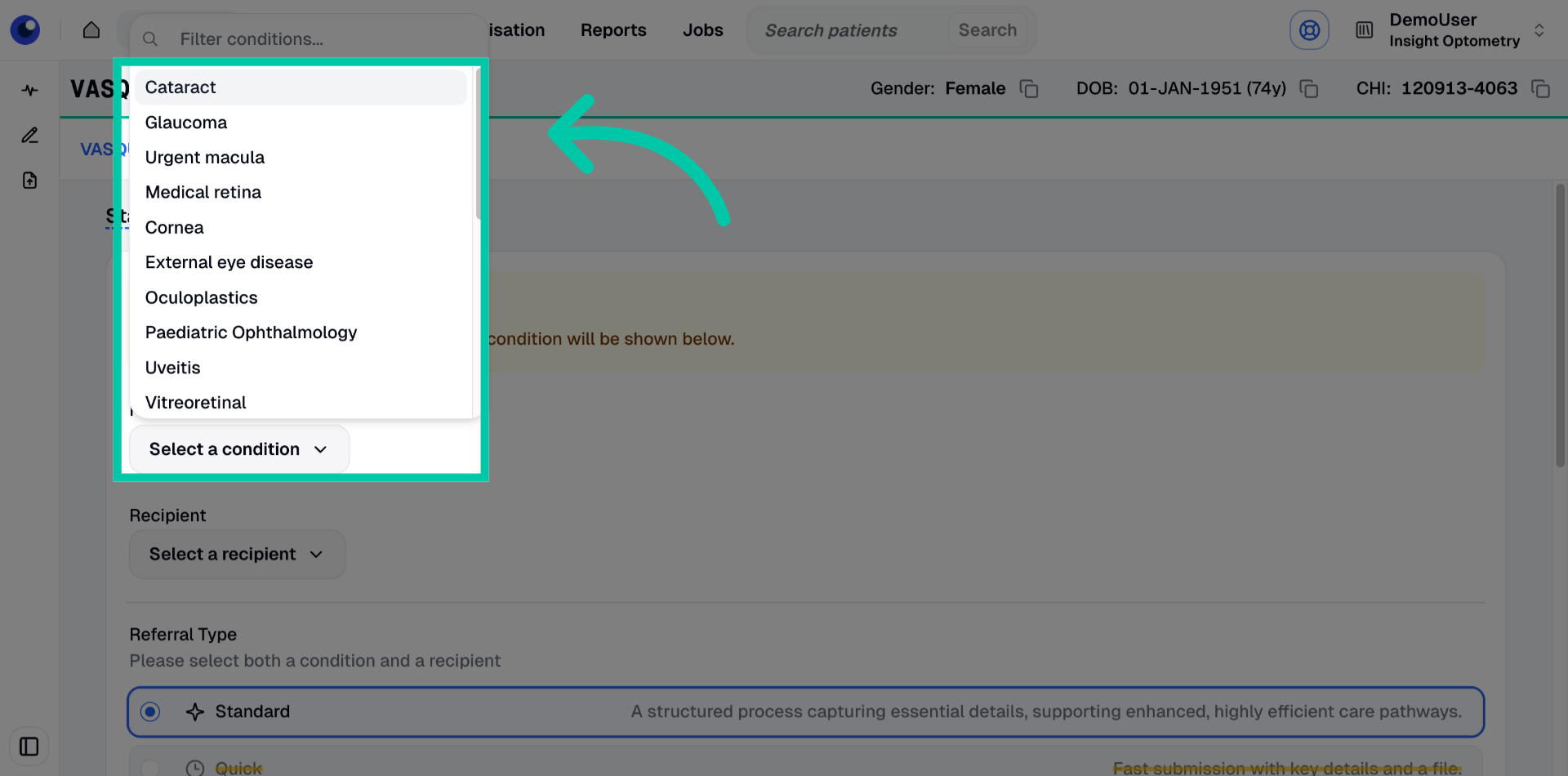Open the Select a condition dropdown
Viewport: 1568px width, 776px height.
point(239,449)
